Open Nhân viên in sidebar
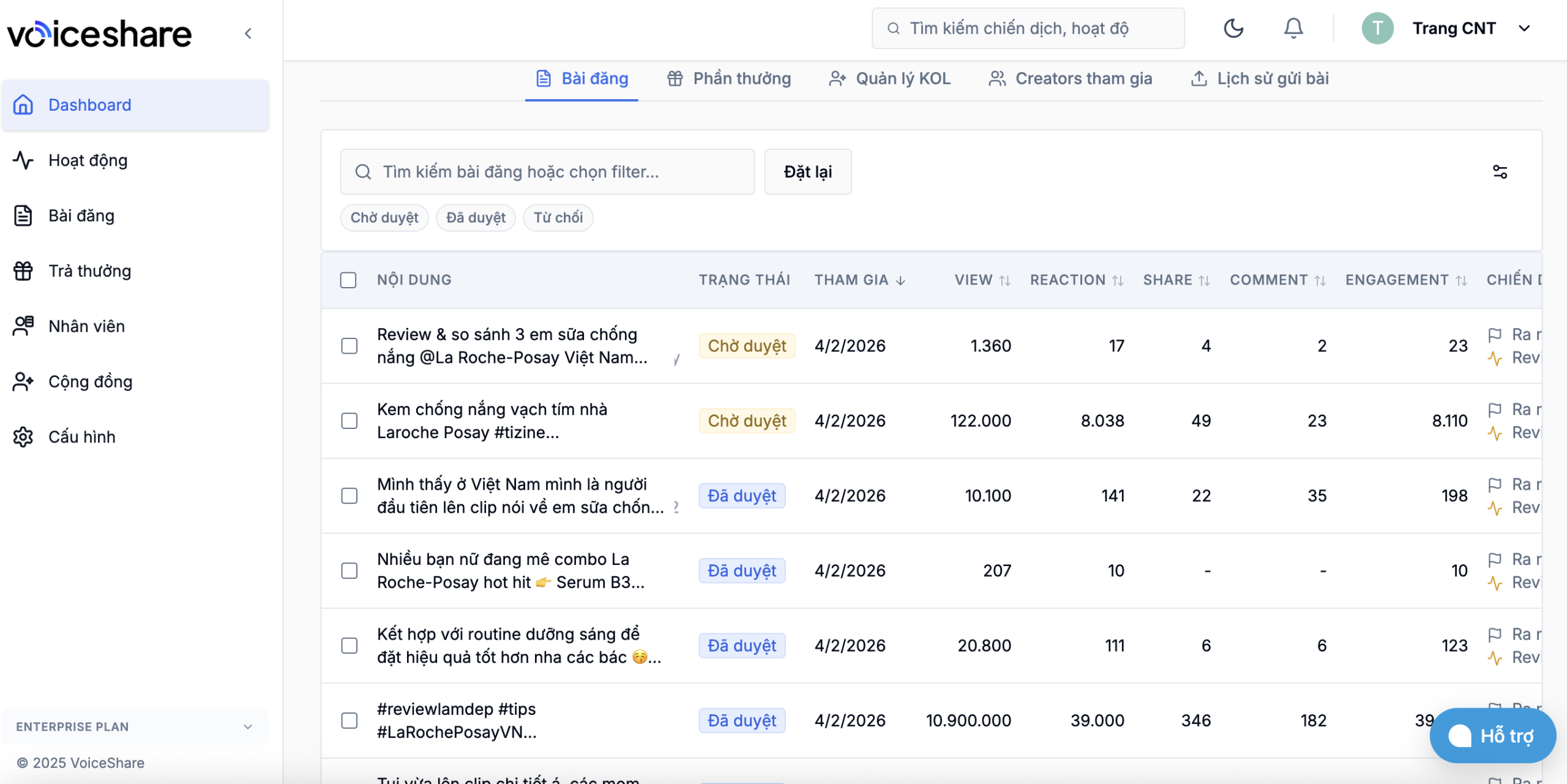 (135, 326)
